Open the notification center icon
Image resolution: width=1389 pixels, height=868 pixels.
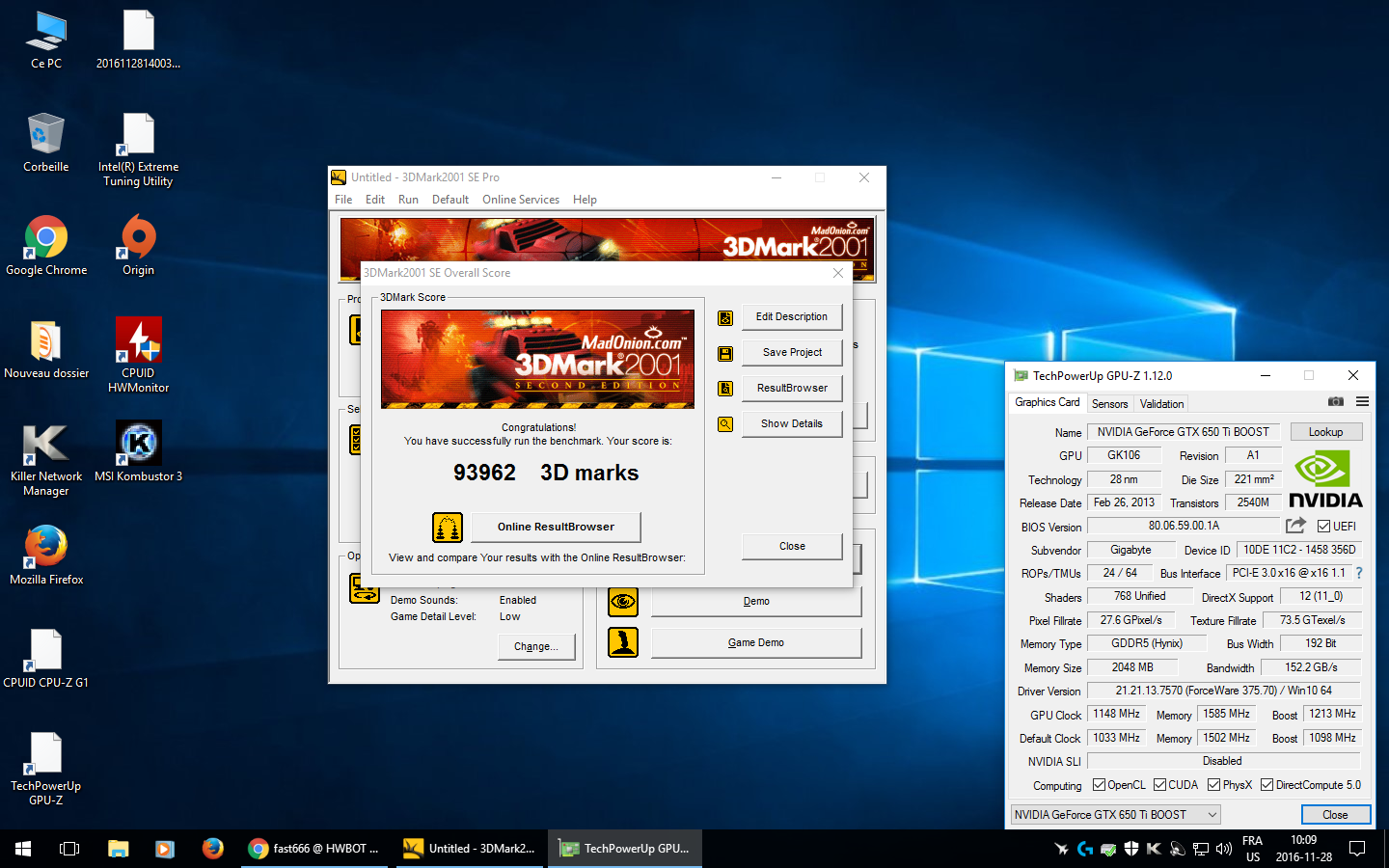pyautogui.click(x=1357, y=849)
